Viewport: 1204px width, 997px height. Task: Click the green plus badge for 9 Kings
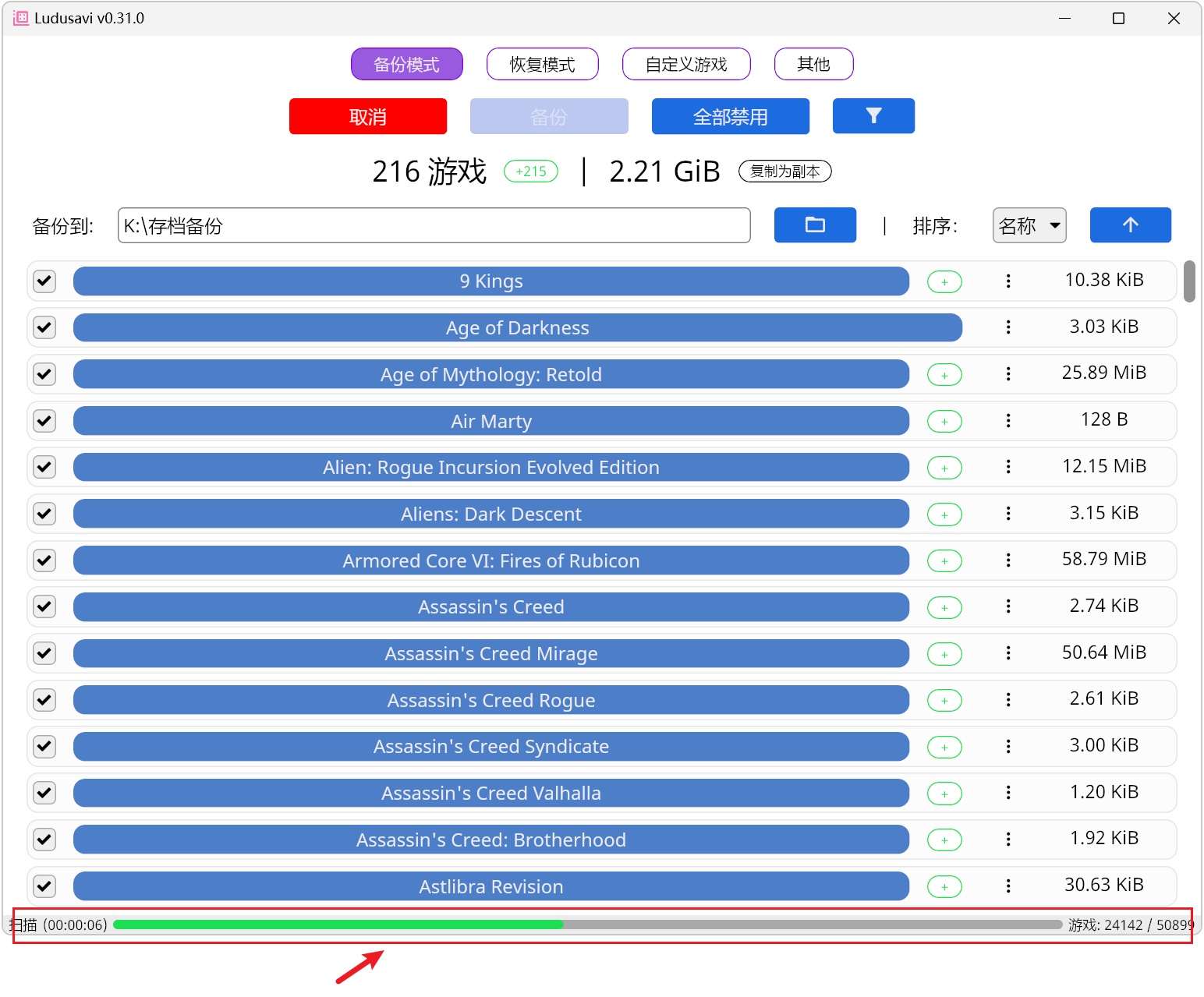coord(944,281)
